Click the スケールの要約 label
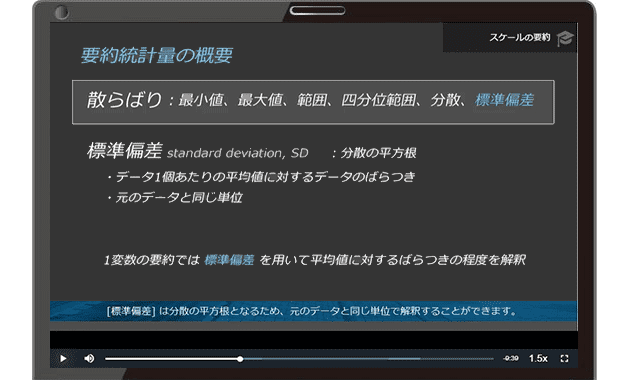 [520, 38]
